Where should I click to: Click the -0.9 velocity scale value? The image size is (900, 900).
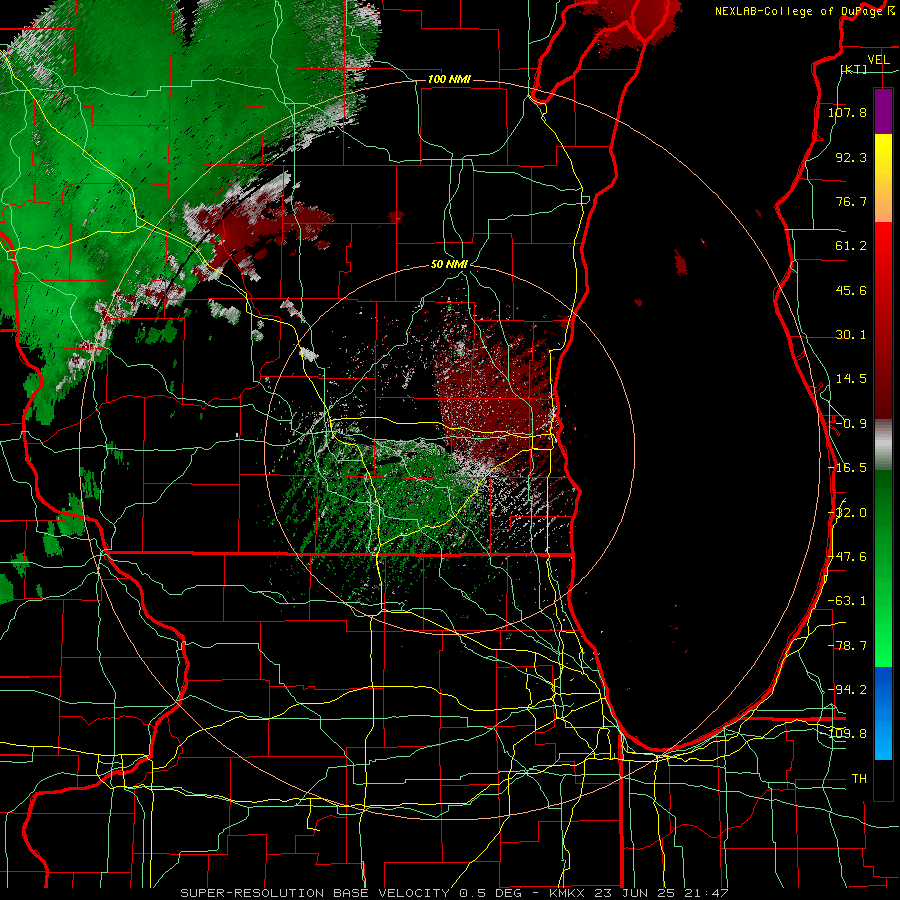click(x=851, y=424)
